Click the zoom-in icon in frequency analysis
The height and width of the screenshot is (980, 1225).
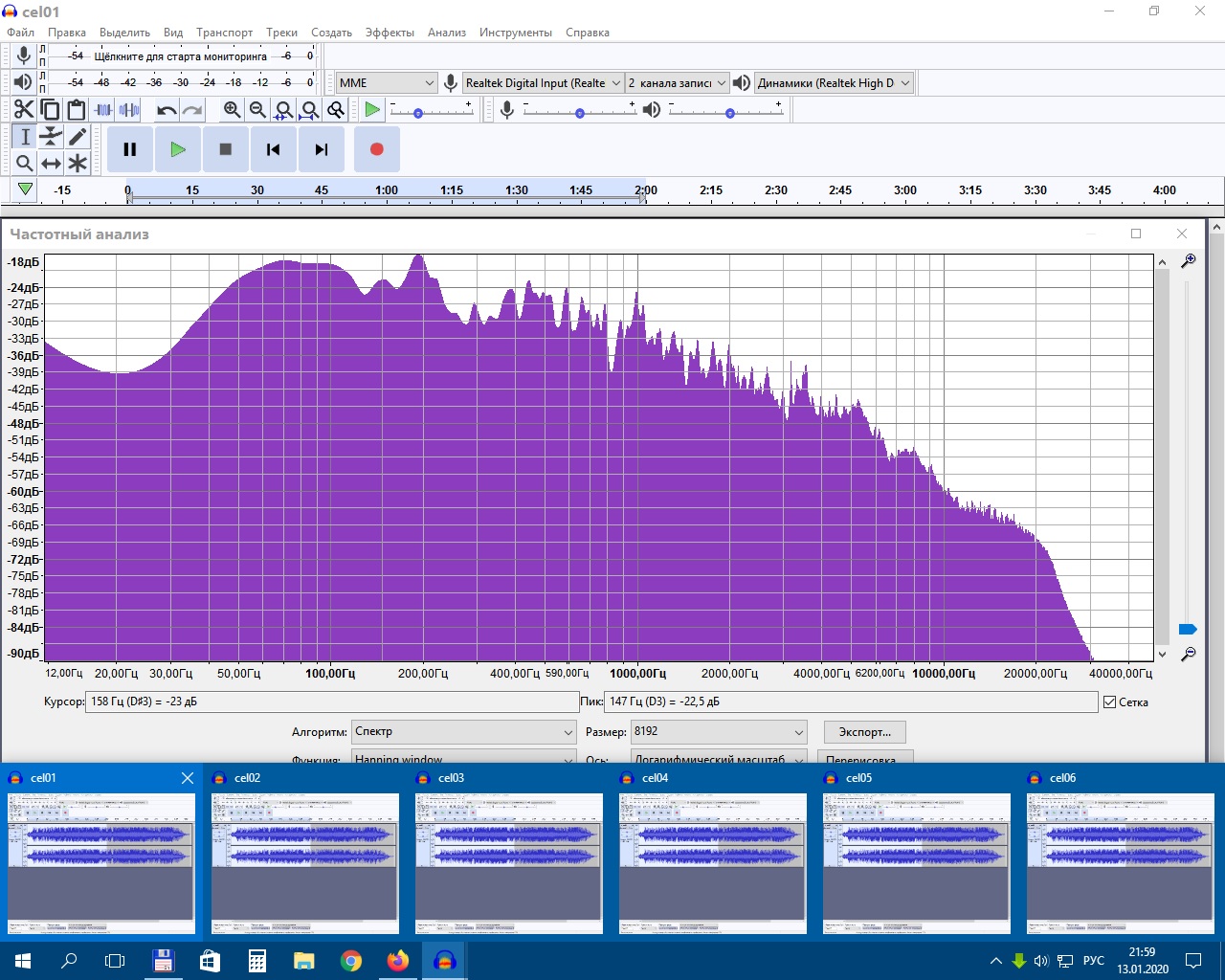click(x=1188, y=261)
